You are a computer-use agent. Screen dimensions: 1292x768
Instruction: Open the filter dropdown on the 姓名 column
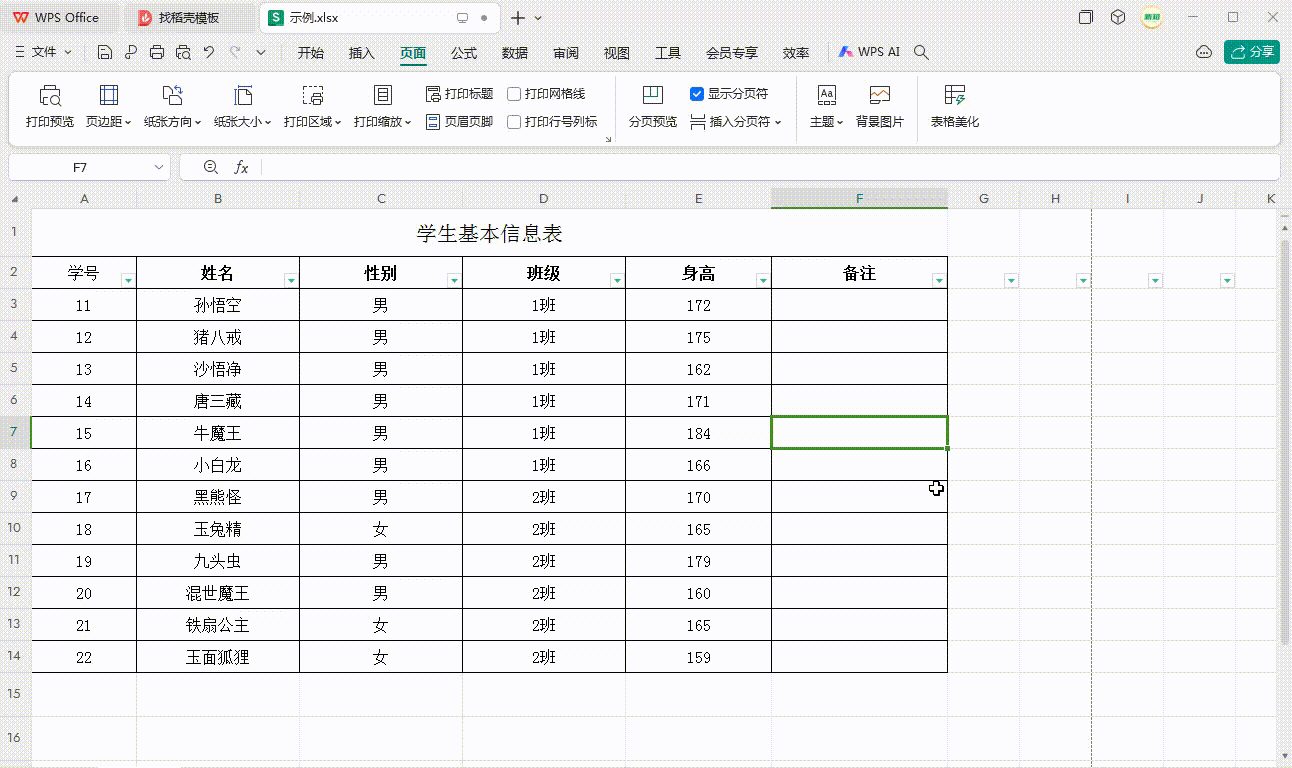coord(291,281)
